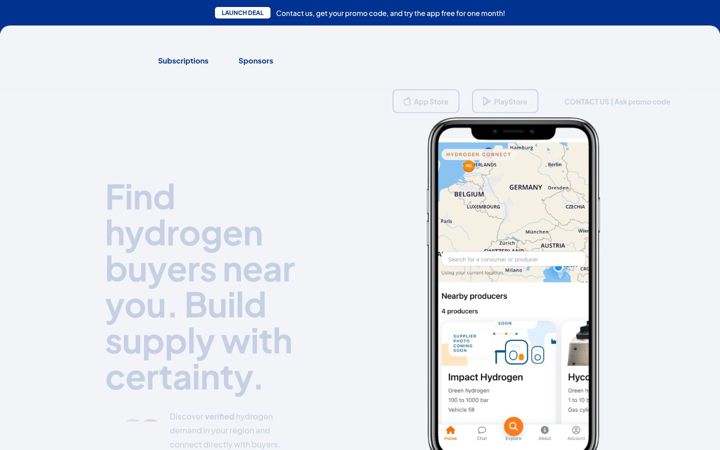This screenshot has height=450, width=720.
Task: Click the '100 to 1000 bar' text
Action: (468, 400)
